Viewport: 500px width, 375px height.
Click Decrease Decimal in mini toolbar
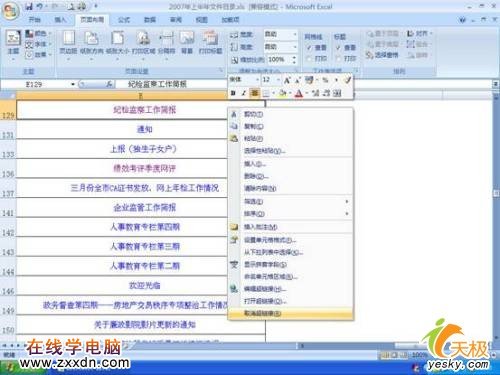pyautogui.click(x=326, y=93)
